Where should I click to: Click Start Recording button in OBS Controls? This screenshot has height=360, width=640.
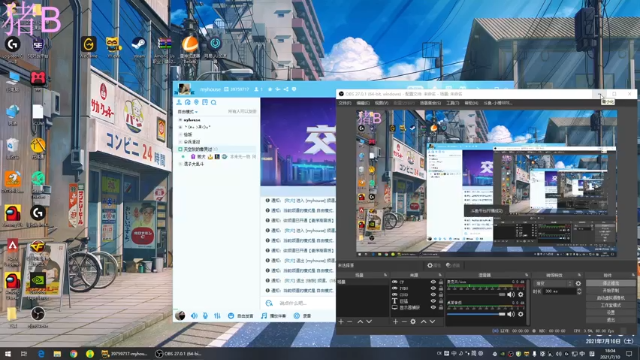(x=611, y=290)
